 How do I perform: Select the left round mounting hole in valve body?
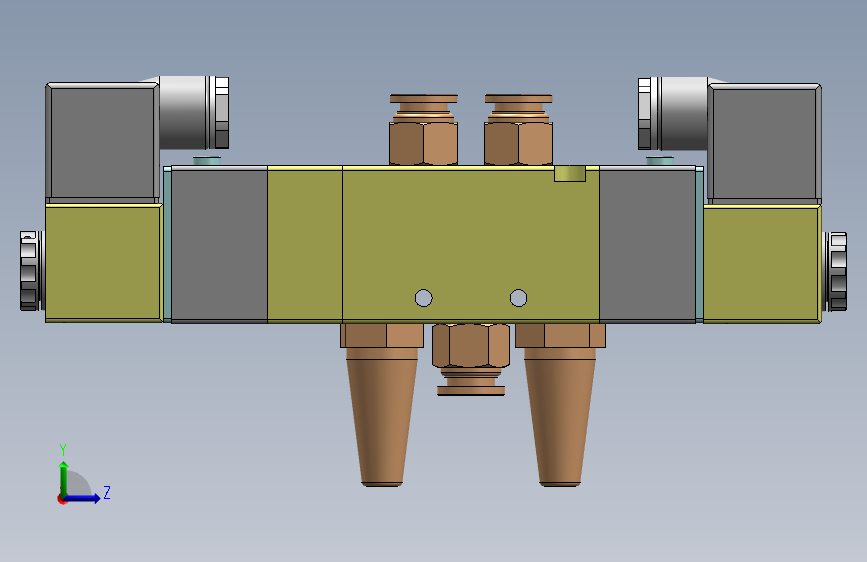pos(424,298)
